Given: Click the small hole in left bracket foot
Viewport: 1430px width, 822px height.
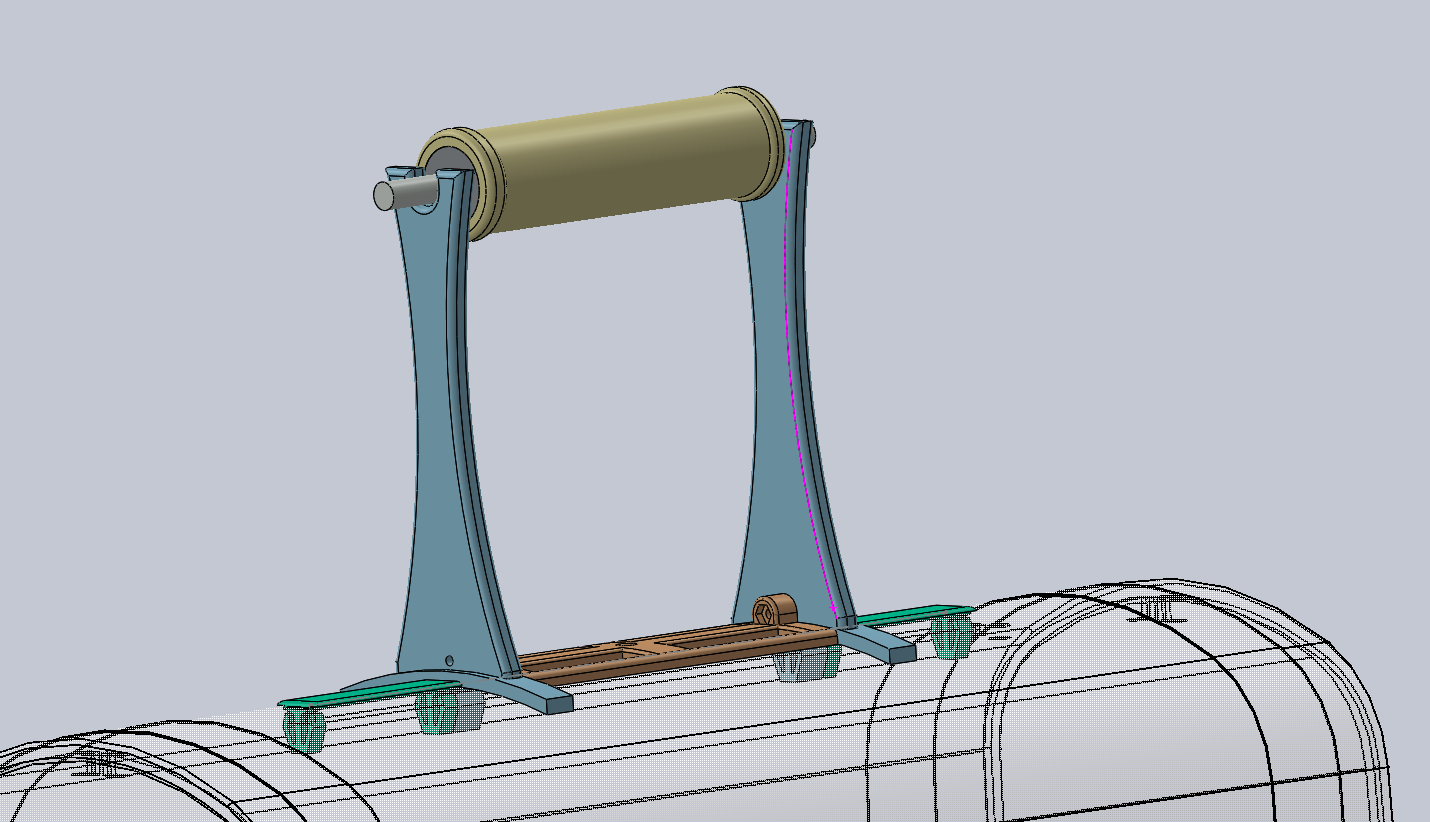Looking at the screenshot, I should 449,660.
